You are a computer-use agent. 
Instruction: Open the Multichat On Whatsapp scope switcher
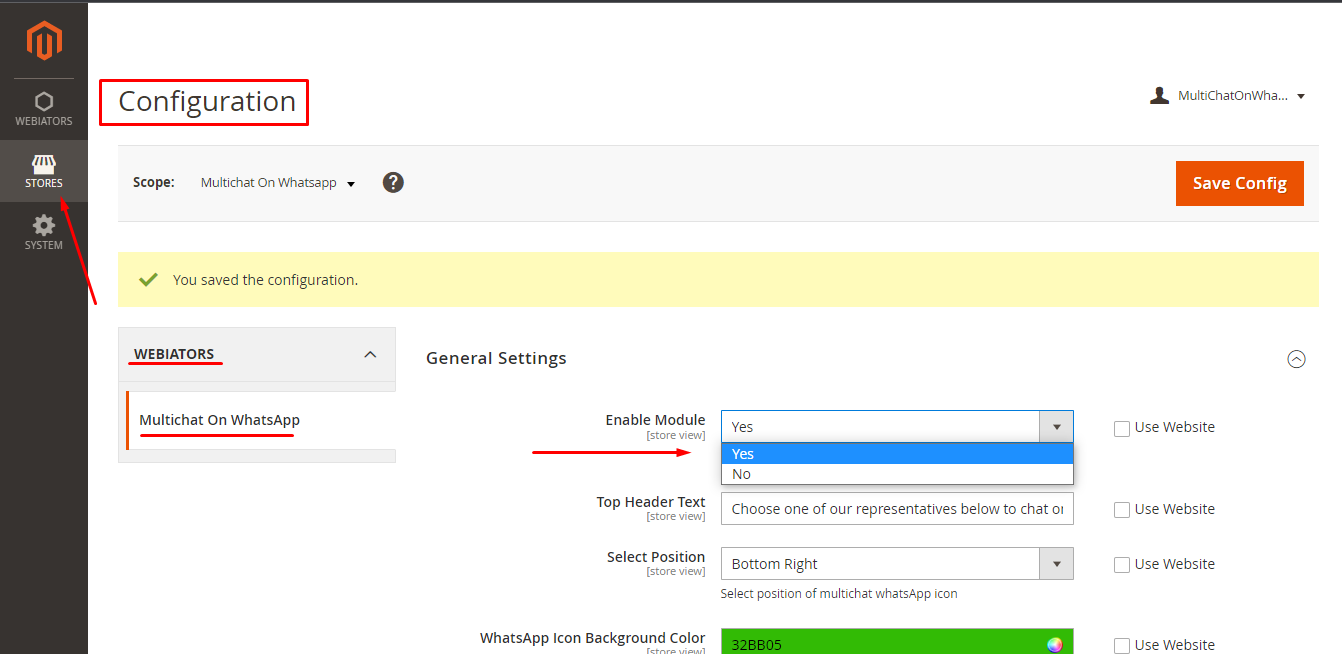click(278, 183)
